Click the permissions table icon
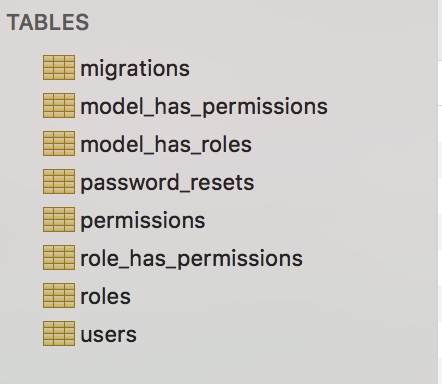The image size is (442, 384). 59,220
